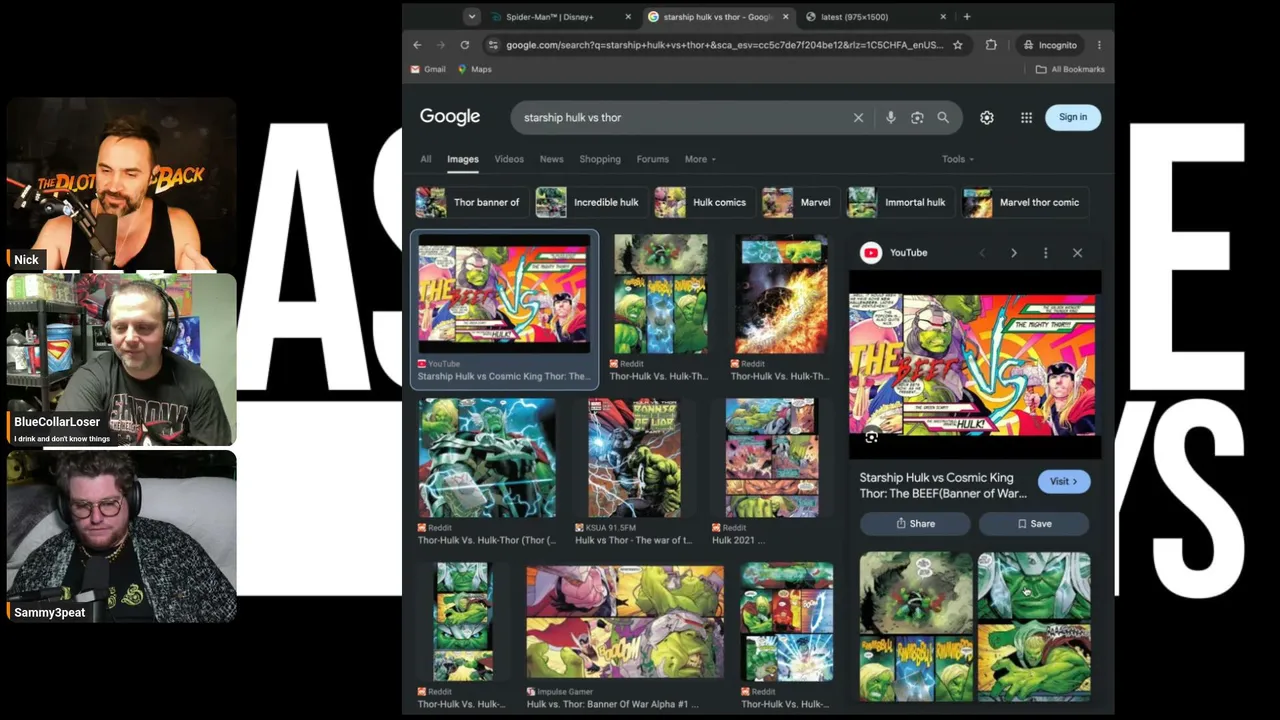Open the Thor-Hulk Vs. Hulk-Thor (Thor image result
The height and width of the screenshot is (720, 1280).
coord(487,458)
